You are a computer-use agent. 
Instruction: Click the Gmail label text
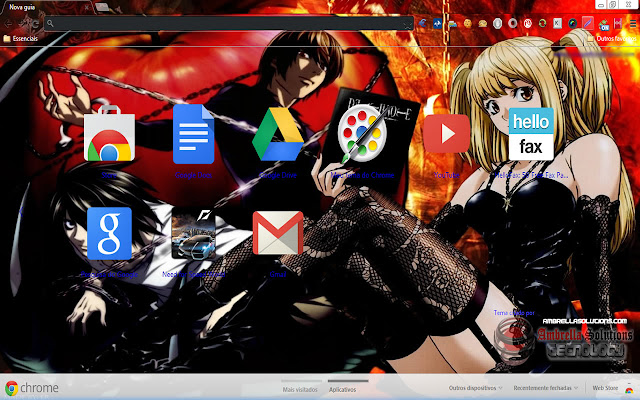tap(278, 274)
